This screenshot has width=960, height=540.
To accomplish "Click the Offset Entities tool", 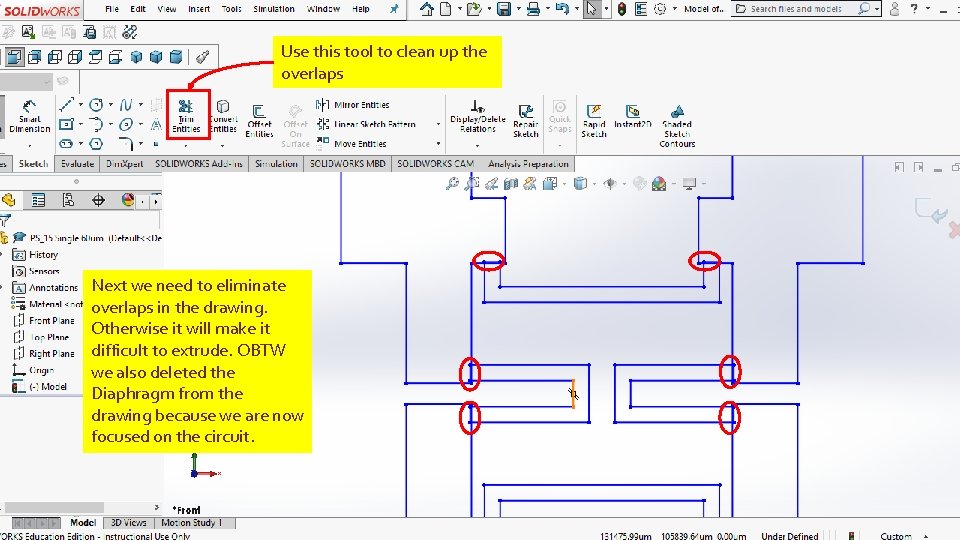I will pos(259,121).
